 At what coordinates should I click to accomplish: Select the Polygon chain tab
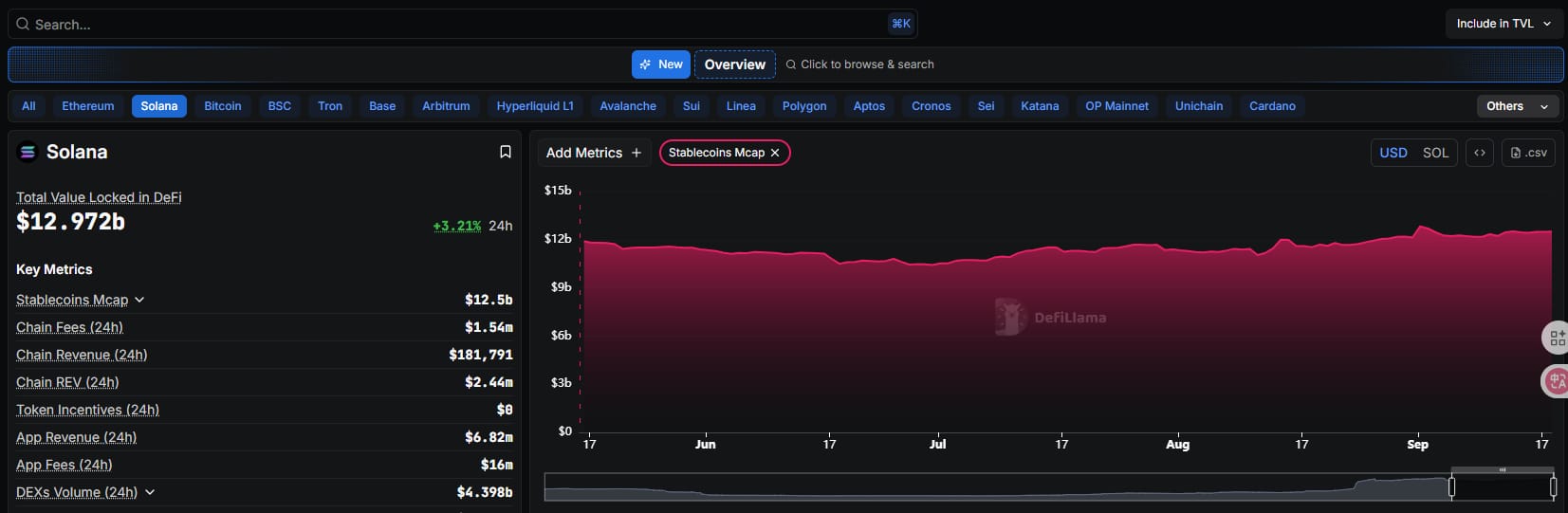pyautogui.click(x=804, y=106)
